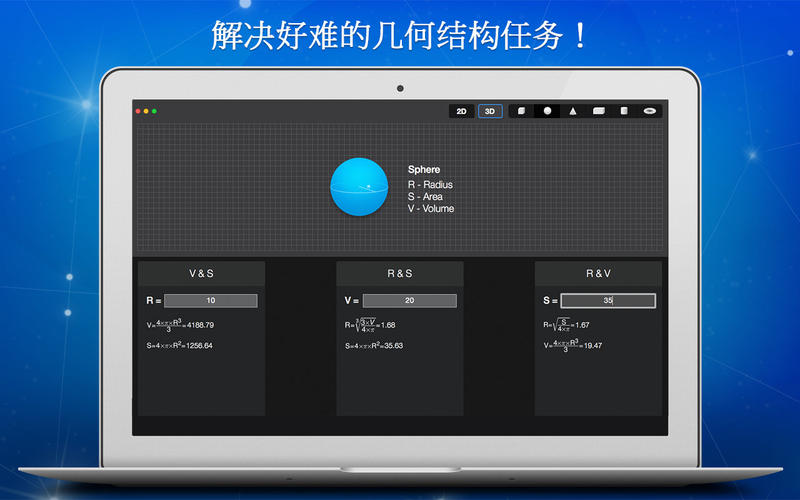800x500 pixels.
Task: Choose the sphere shape icon
Action: [547, 111]
